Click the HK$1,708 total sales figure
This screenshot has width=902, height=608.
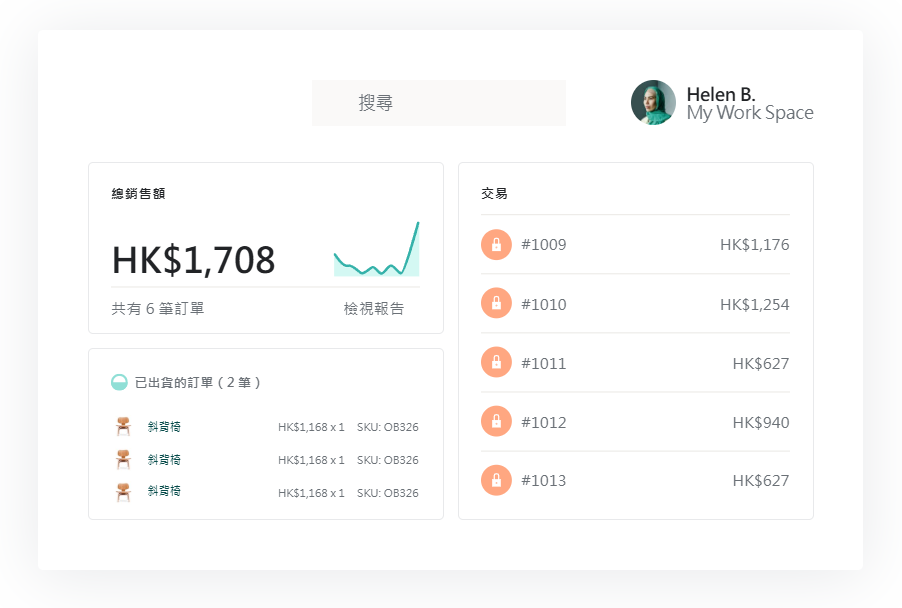193,259
